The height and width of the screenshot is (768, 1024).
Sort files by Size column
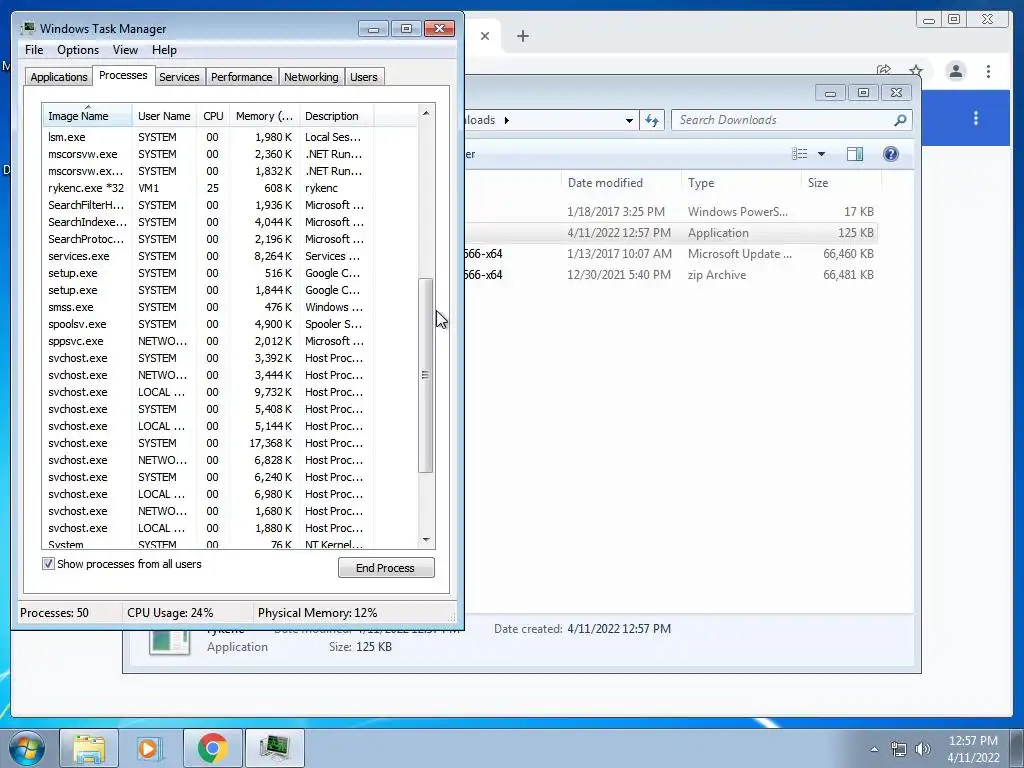[x=841, y=183]
